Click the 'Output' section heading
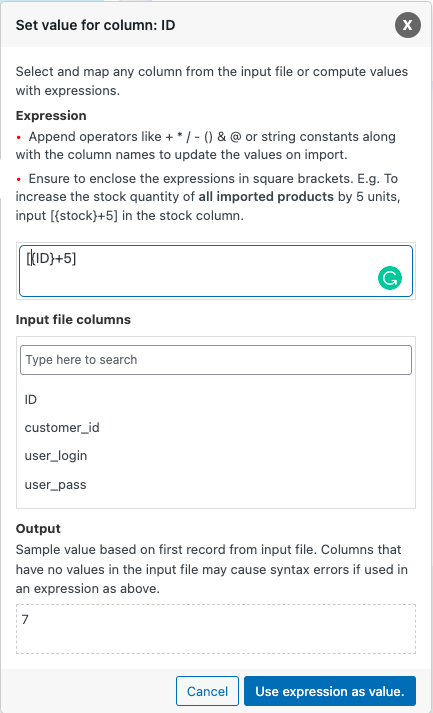Image resolution: width=433 pixels, height=713 pixels. (38, 528)
